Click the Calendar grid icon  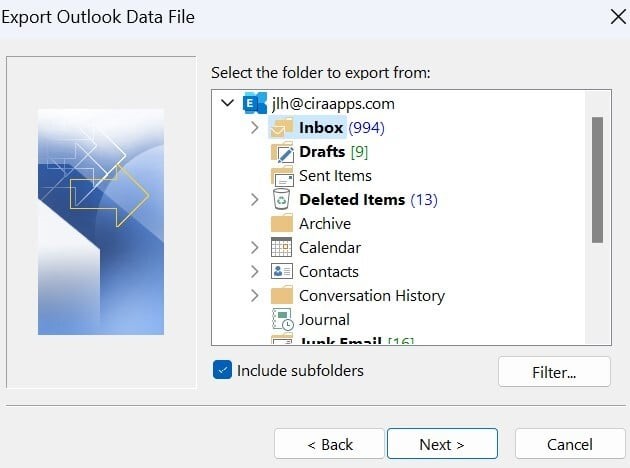281,247
